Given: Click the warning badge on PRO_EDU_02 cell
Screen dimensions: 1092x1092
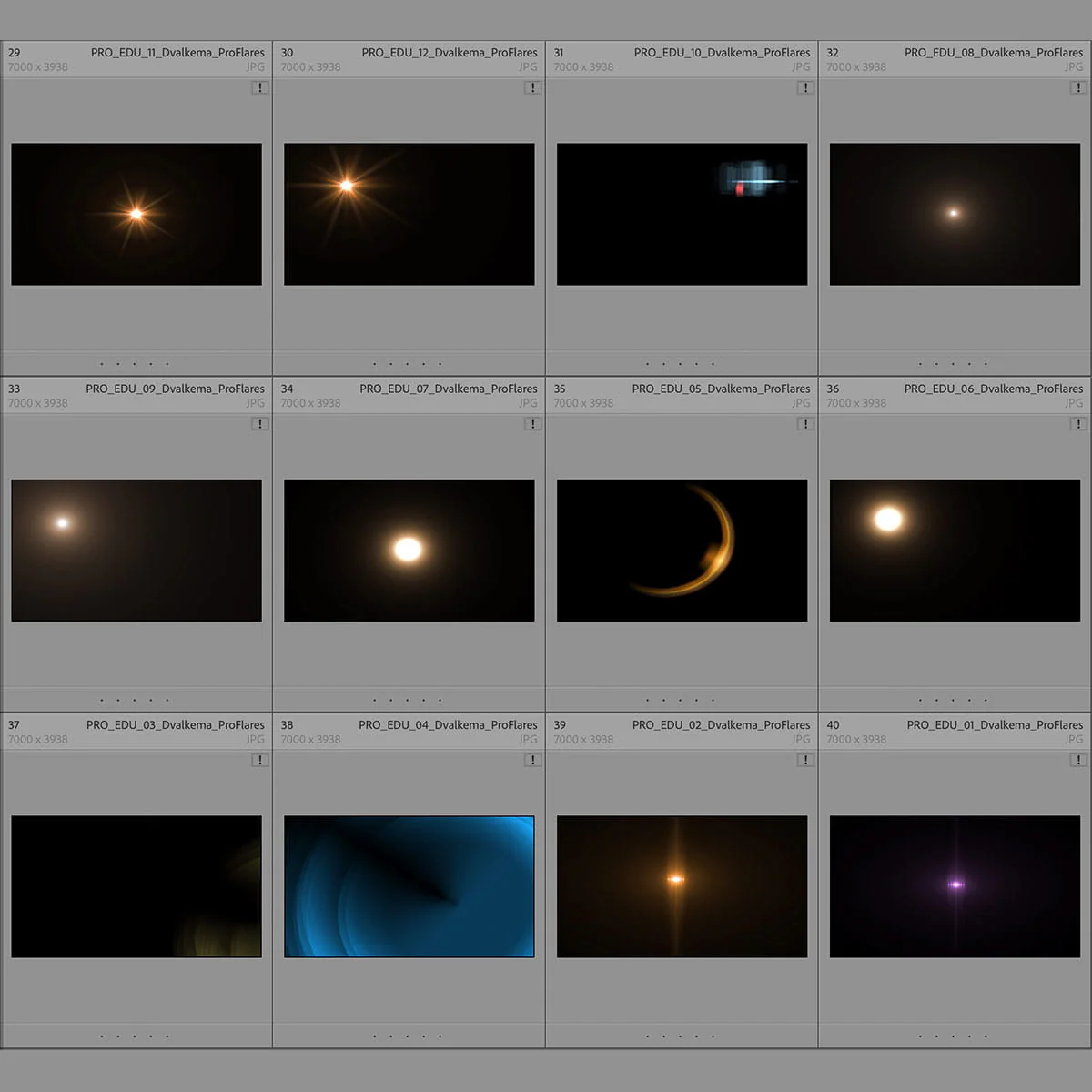Looking at the screenshot, I should 805,761.
